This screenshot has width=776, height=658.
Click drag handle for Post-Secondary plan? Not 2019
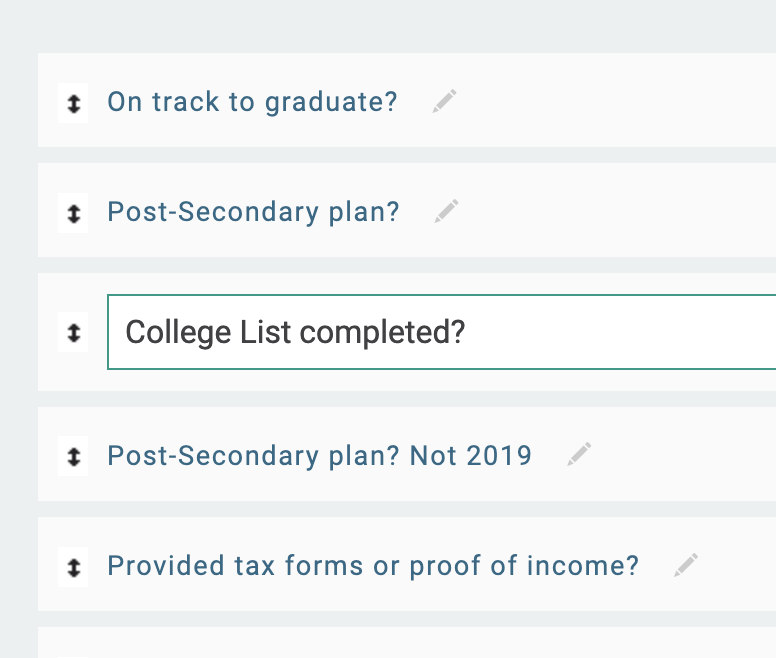[x=73, y=457]
